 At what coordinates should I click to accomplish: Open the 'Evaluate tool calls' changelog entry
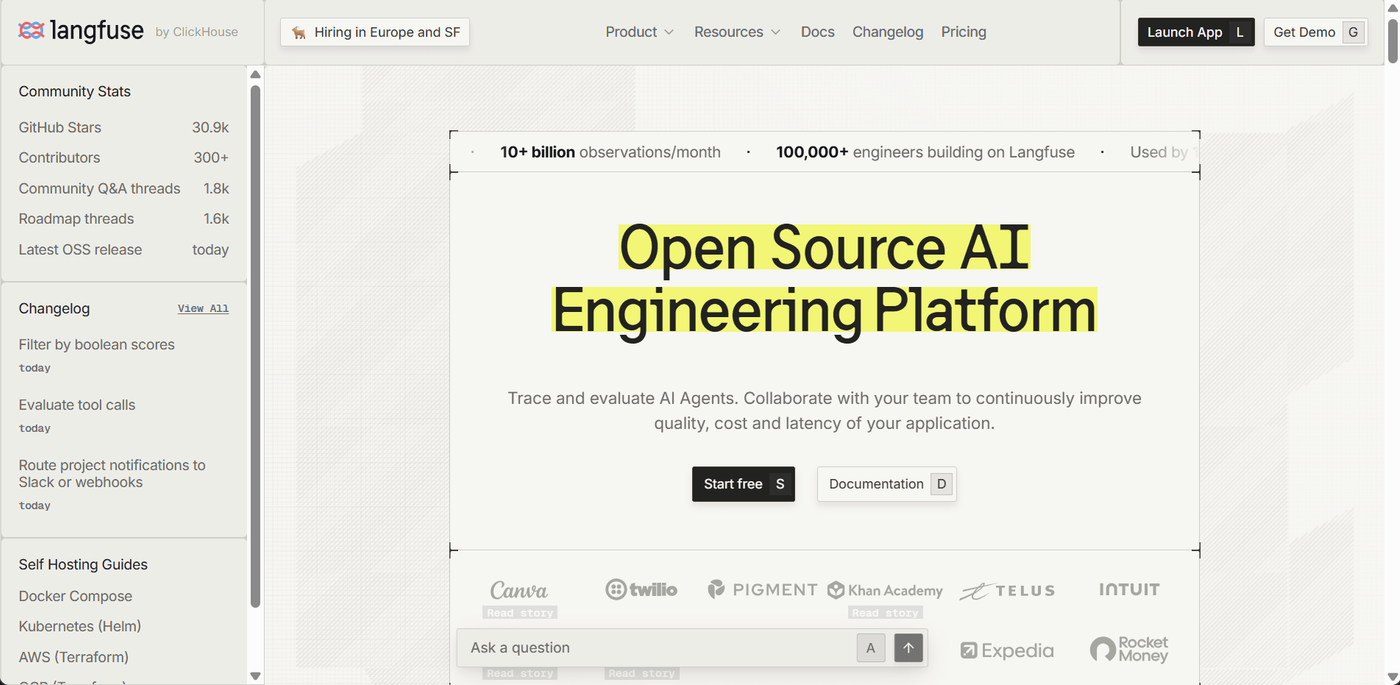pos(77,405)
